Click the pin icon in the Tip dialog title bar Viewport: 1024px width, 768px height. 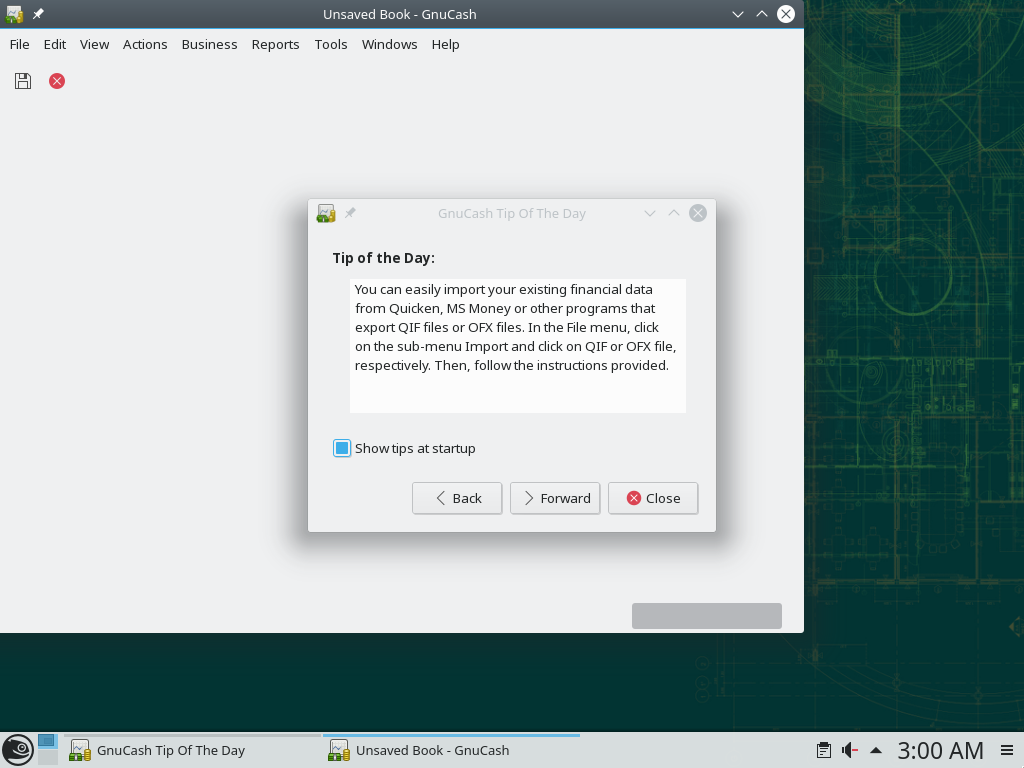pos(350,213)
